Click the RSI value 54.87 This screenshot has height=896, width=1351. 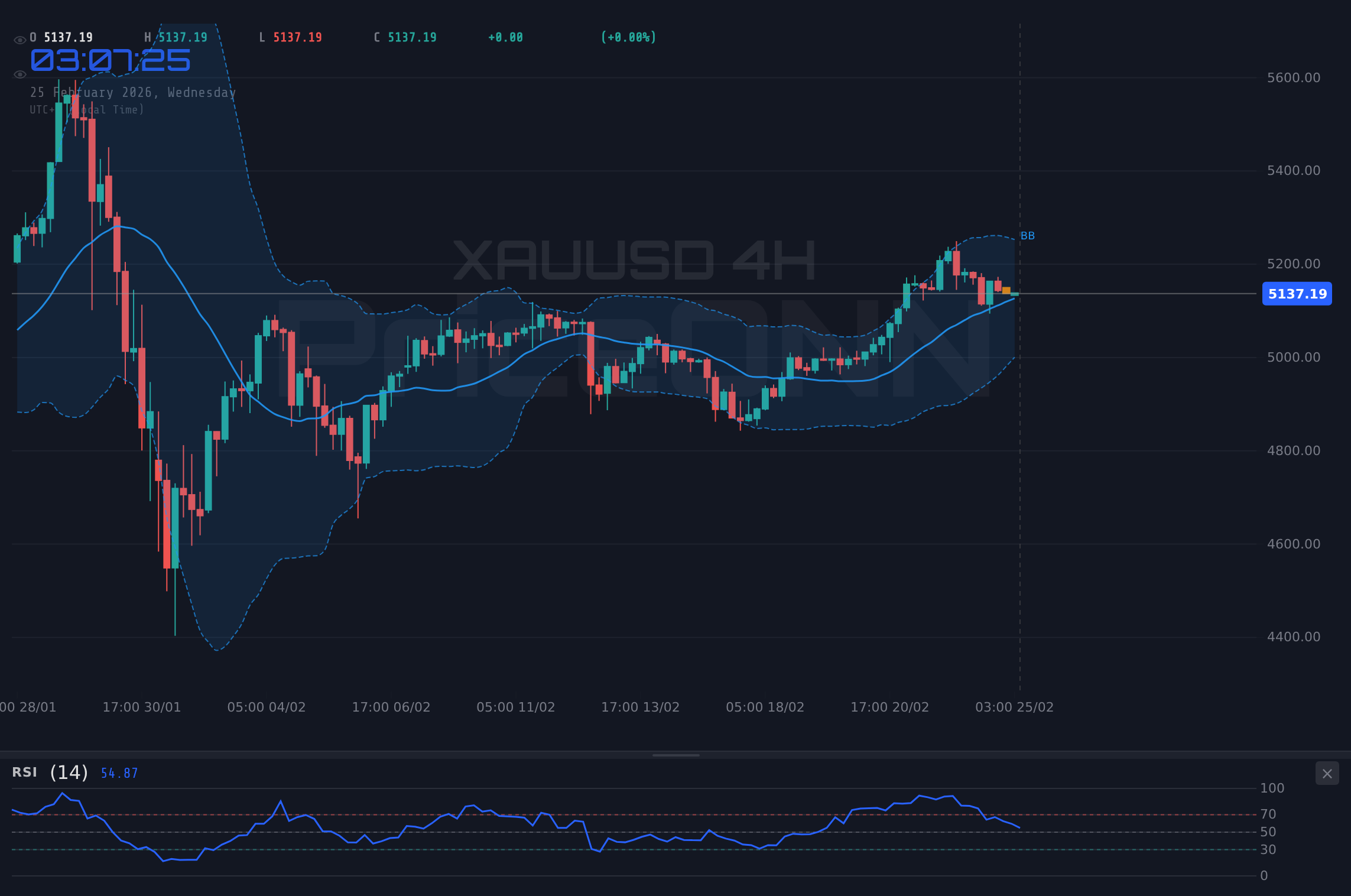[x=118, y=772]
